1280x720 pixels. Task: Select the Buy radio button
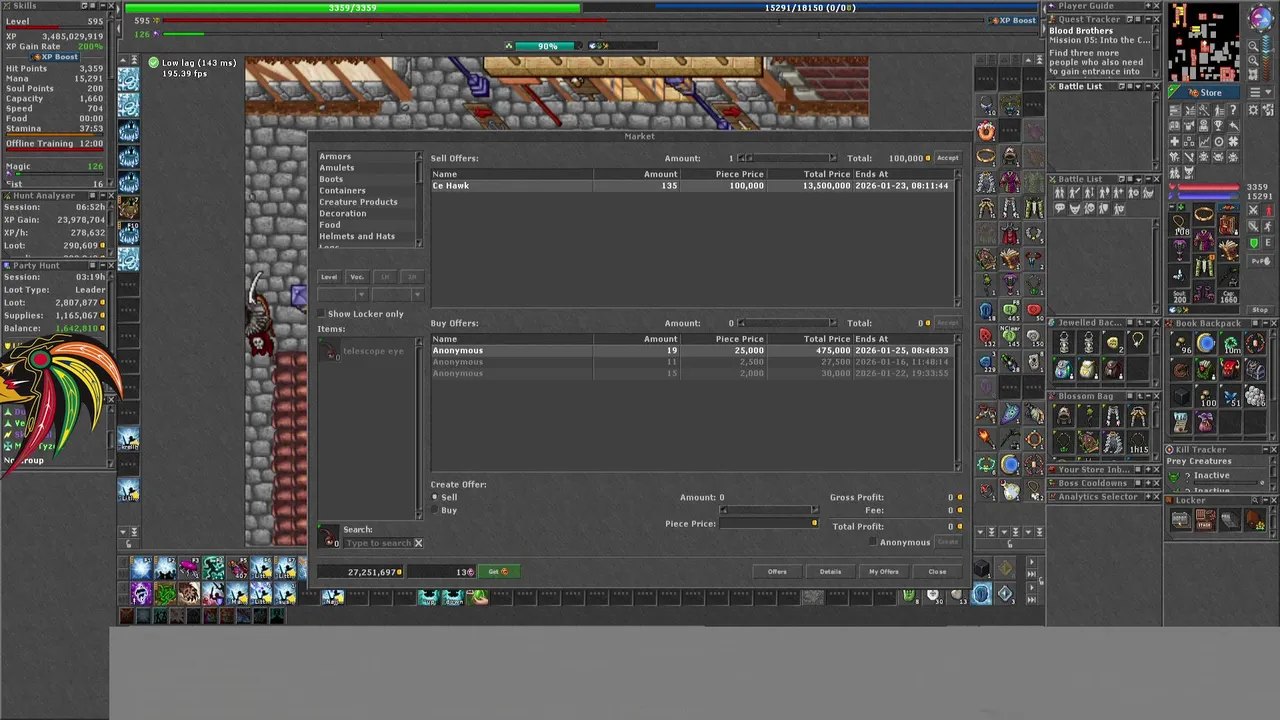435,510
